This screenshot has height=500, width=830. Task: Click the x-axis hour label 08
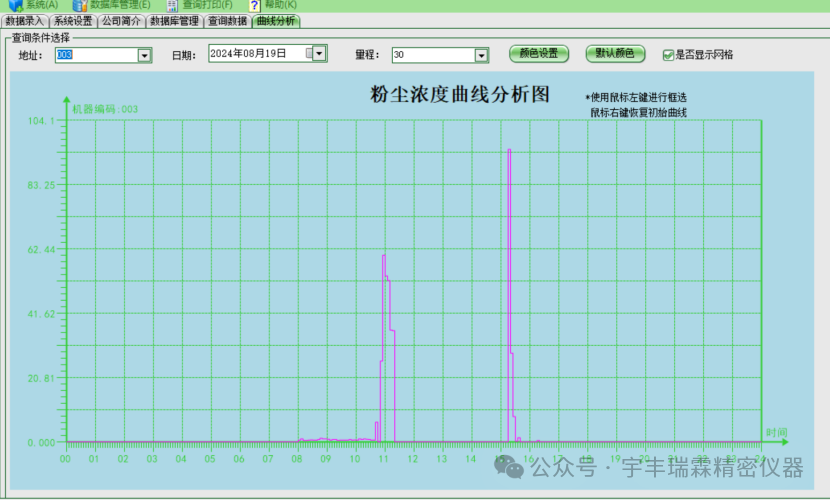(297, 459)
